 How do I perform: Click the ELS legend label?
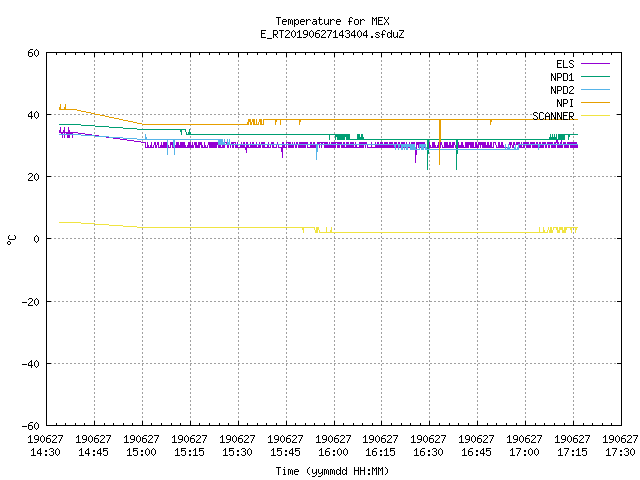click(x=565, y=64)
